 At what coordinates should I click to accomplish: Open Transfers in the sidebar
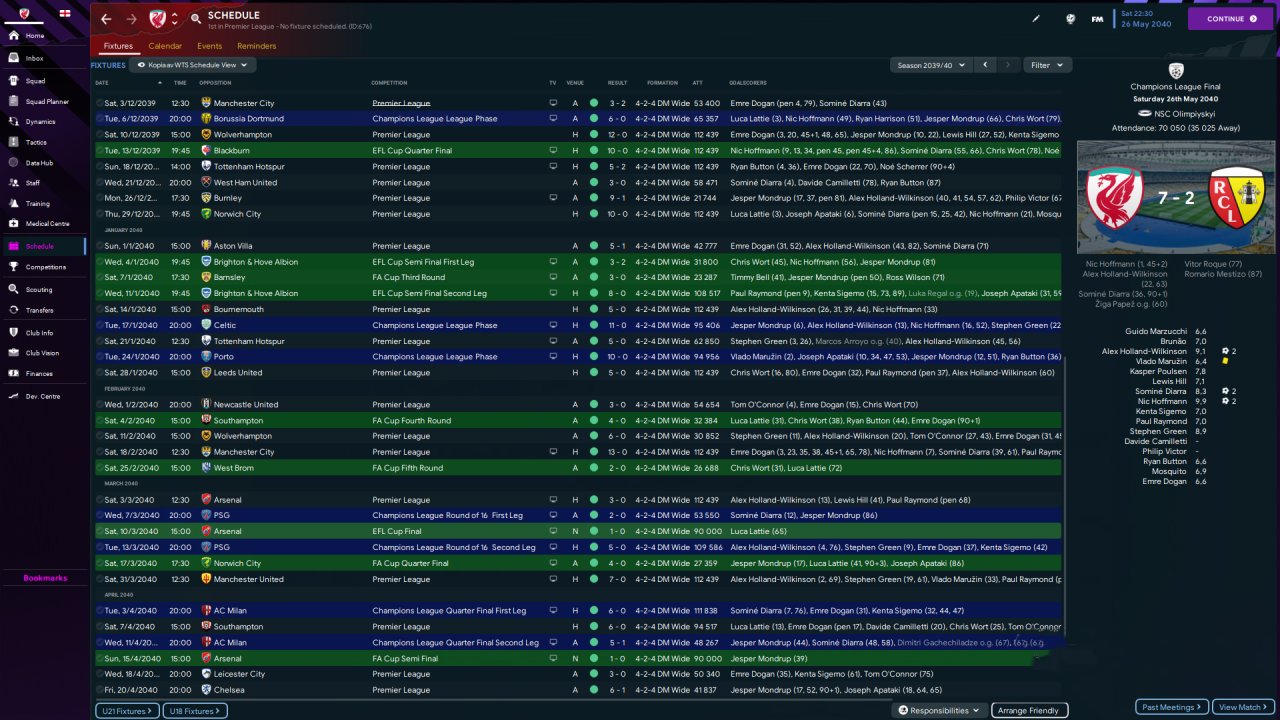[40, 310]
